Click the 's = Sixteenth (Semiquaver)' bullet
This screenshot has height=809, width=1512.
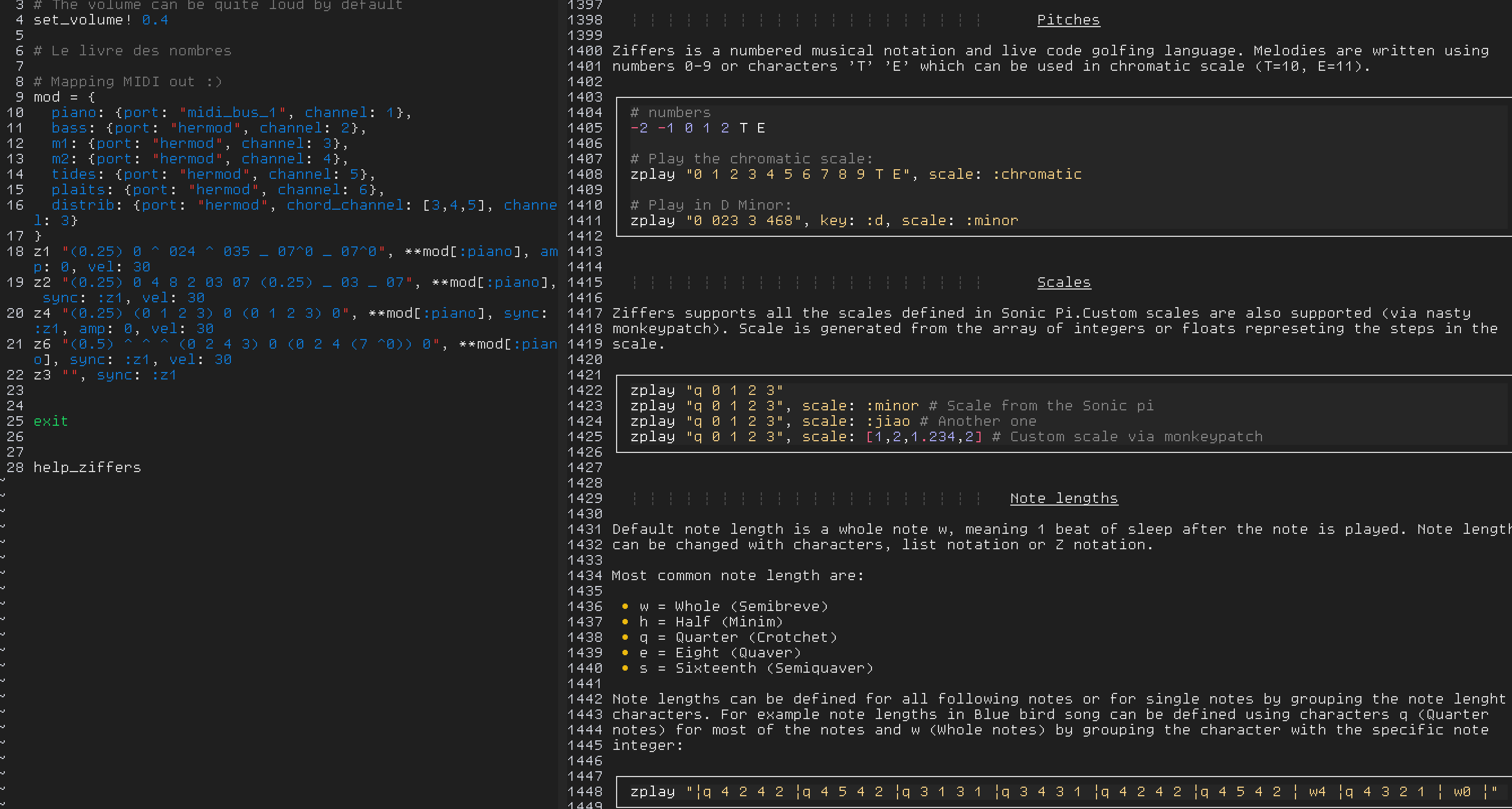point(757,668)
